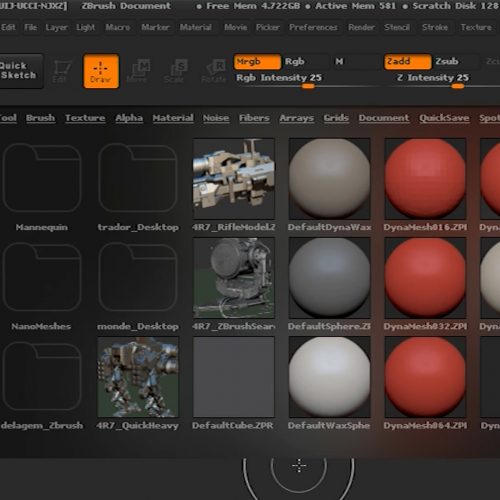This screenshot has height=500, width=500.
Task: Open the Preferences menu
Action: (x=313, y=27)
